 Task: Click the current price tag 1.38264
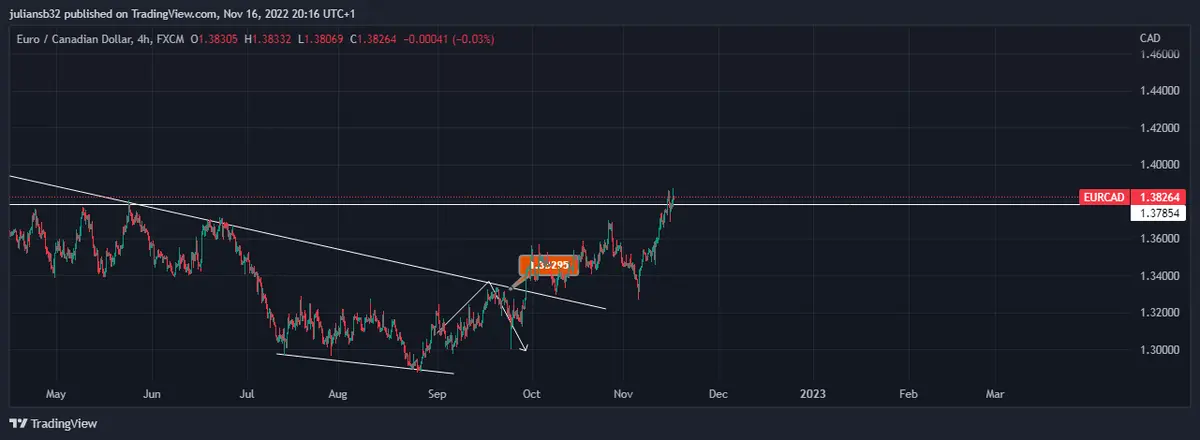pyautogui.click(x=1158, y=198)
